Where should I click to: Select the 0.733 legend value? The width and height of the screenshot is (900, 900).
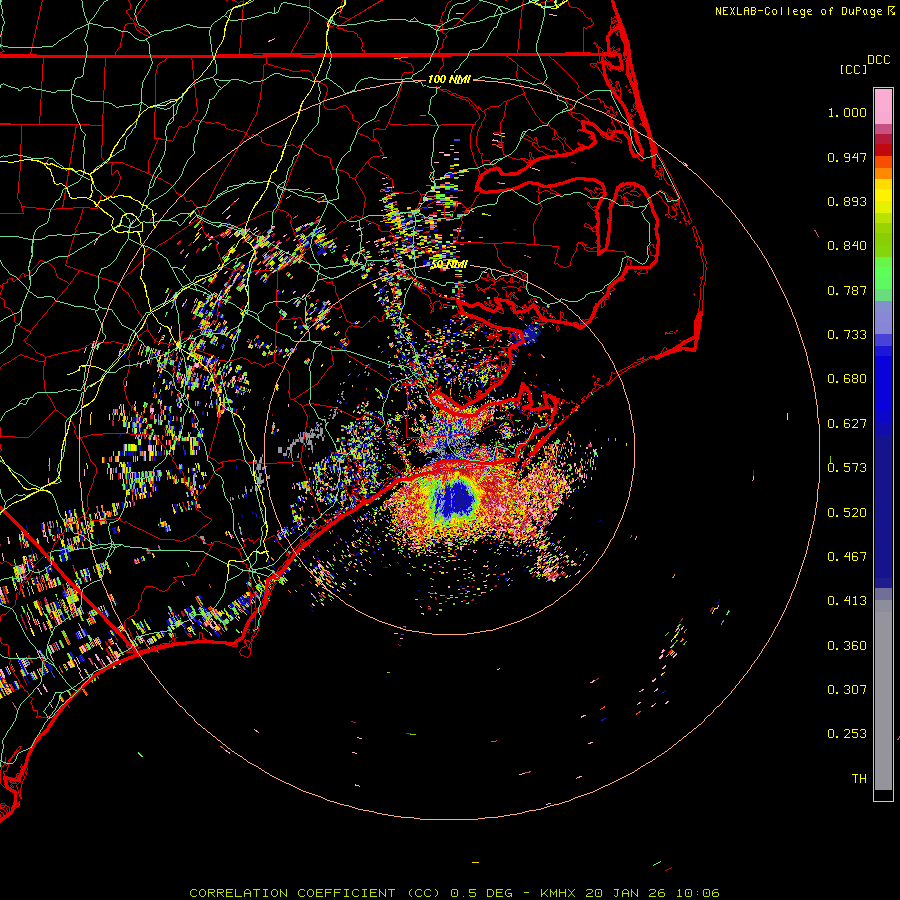pos(847,335)
